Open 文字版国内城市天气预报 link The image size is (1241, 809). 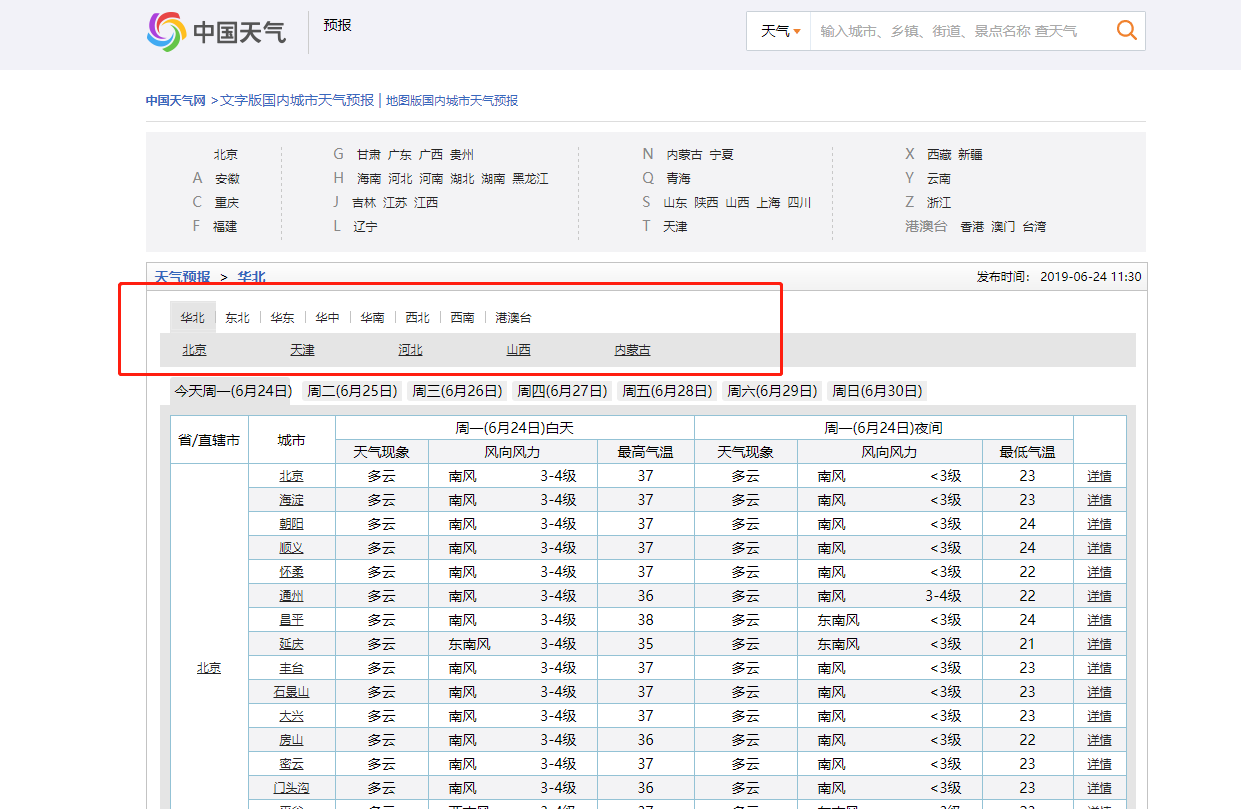pos(297,101)
